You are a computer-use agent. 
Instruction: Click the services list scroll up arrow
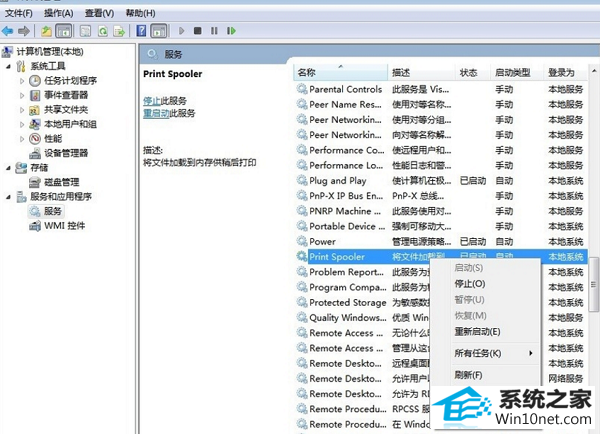coord(594,71)
